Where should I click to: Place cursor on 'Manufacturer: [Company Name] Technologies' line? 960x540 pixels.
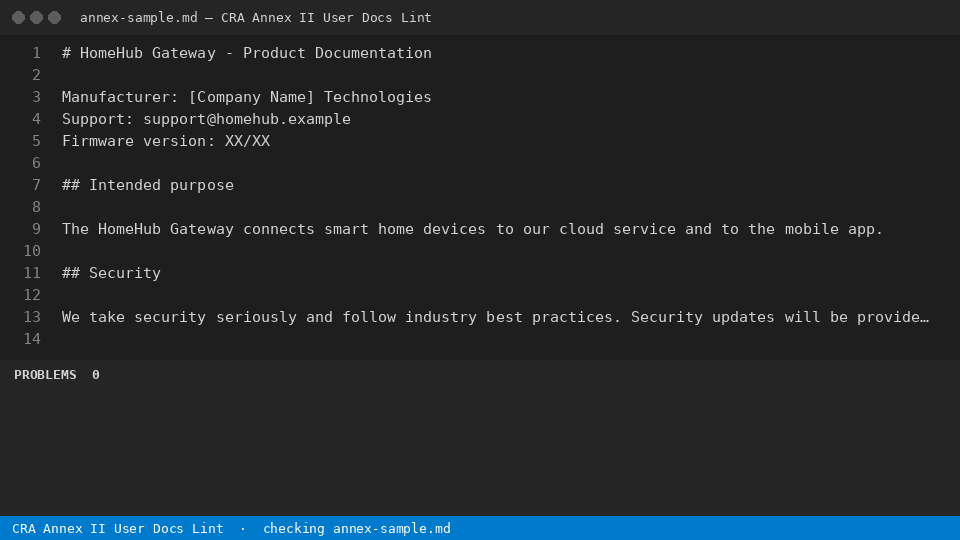point(247,97)
